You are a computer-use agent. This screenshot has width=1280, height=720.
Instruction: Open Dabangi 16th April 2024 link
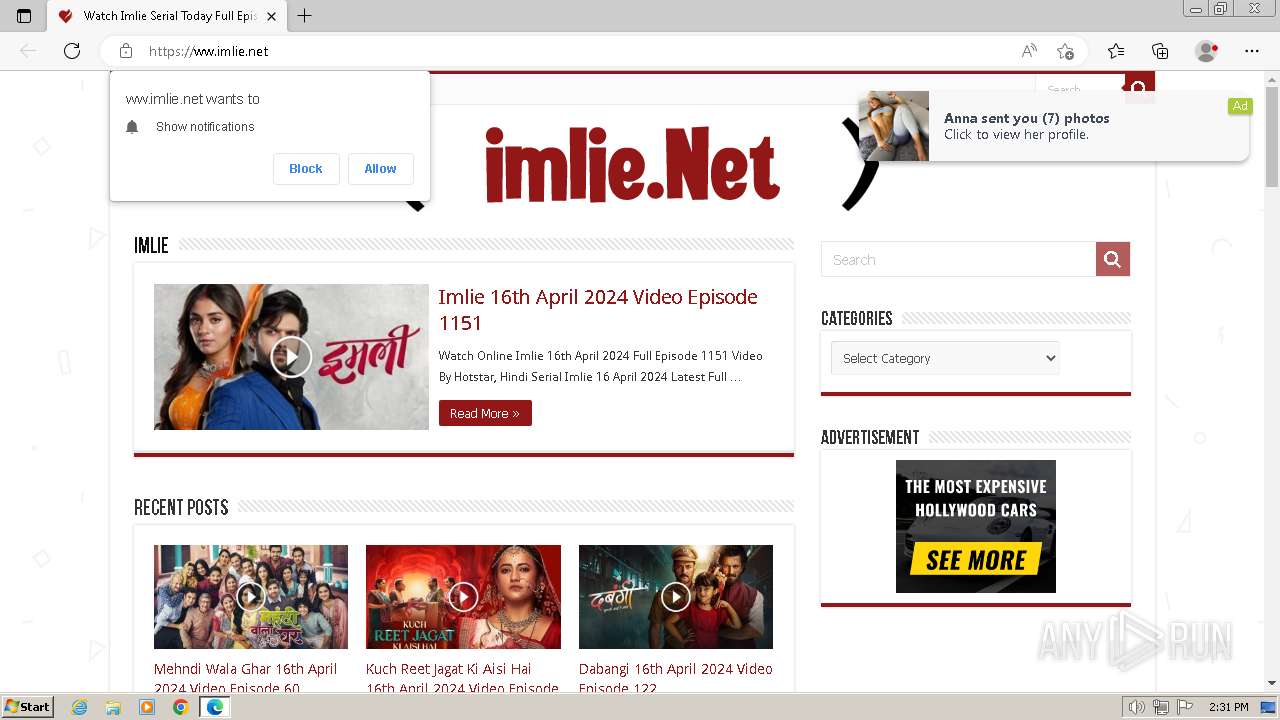tap(676, 677)
